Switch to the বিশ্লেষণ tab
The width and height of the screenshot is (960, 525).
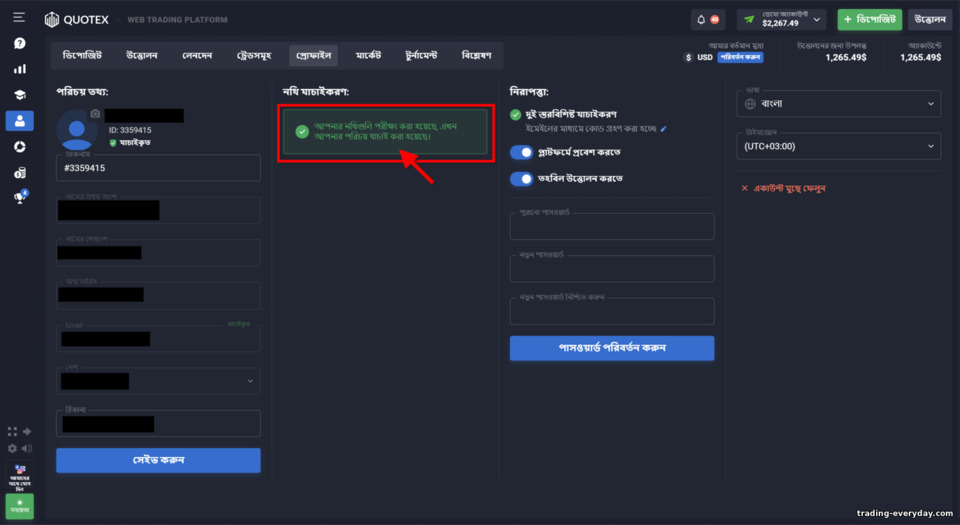(476, 55)
